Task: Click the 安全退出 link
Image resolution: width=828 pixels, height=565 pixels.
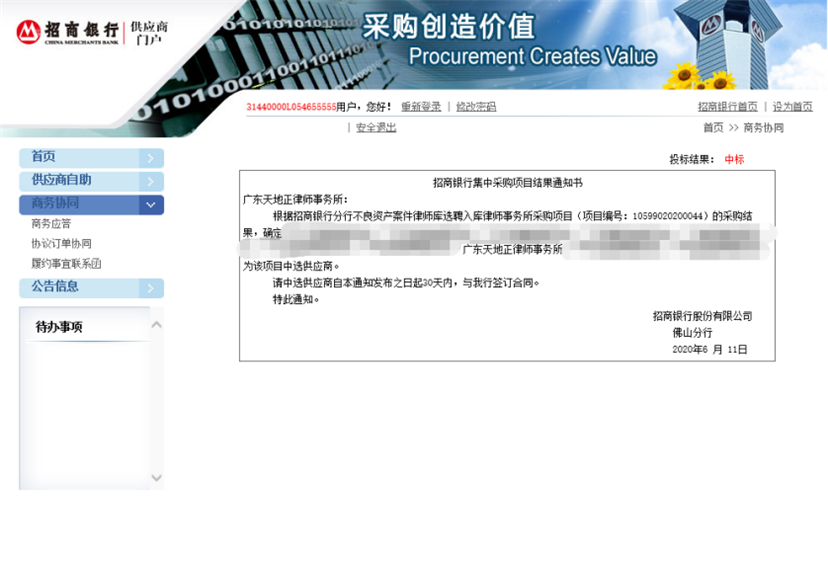Action: 376,128
